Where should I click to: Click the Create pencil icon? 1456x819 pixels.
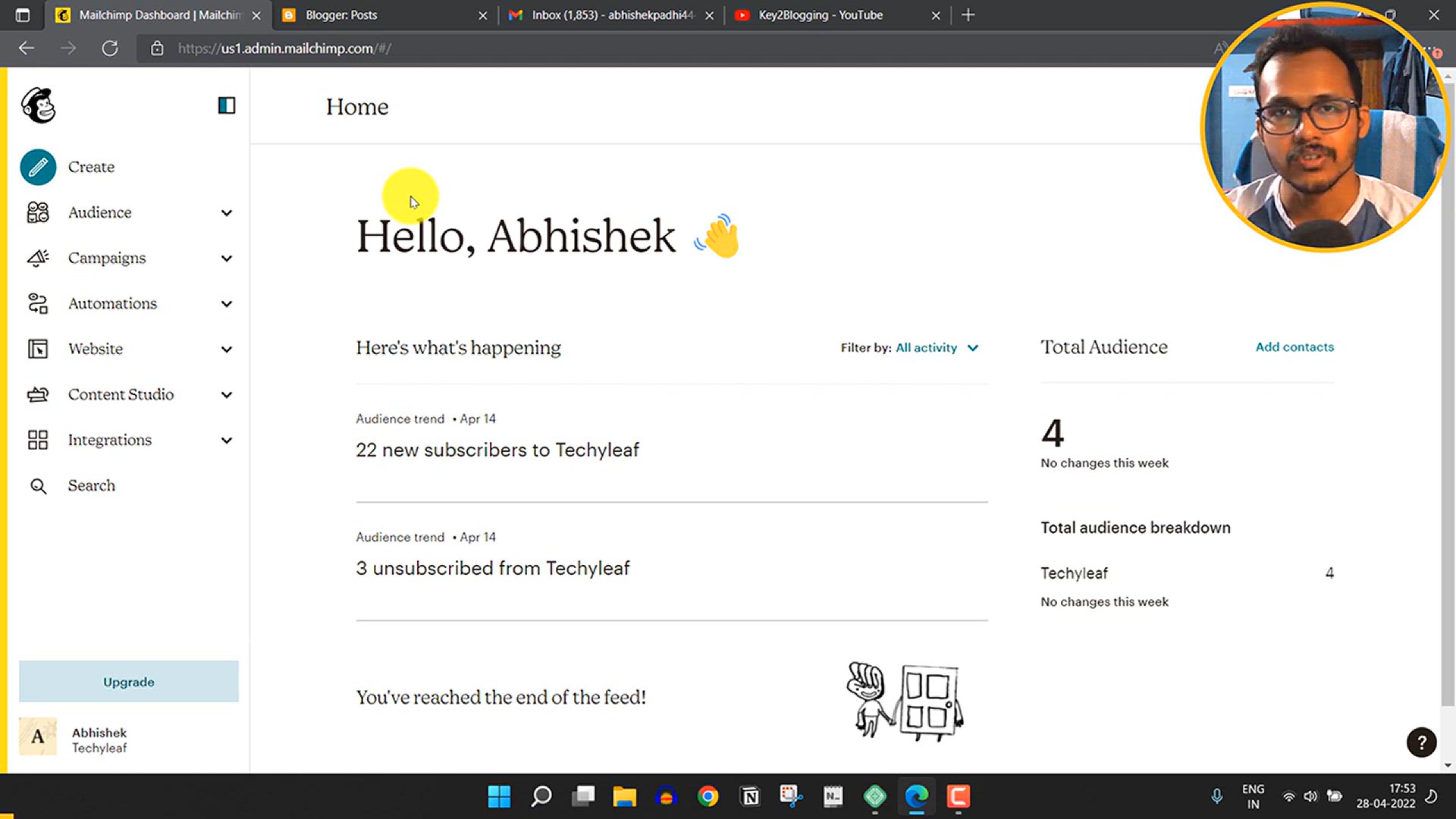[38, 167]
